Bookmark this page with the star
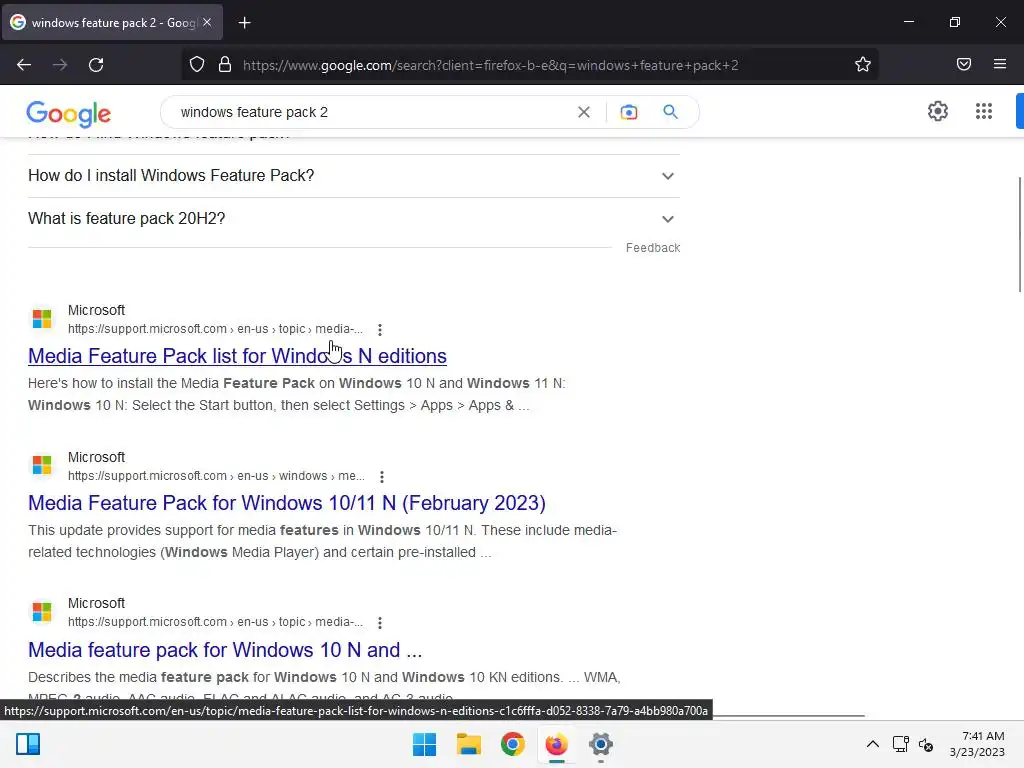The width and height of the screenshot is (1024, 768). pos(863,64)
